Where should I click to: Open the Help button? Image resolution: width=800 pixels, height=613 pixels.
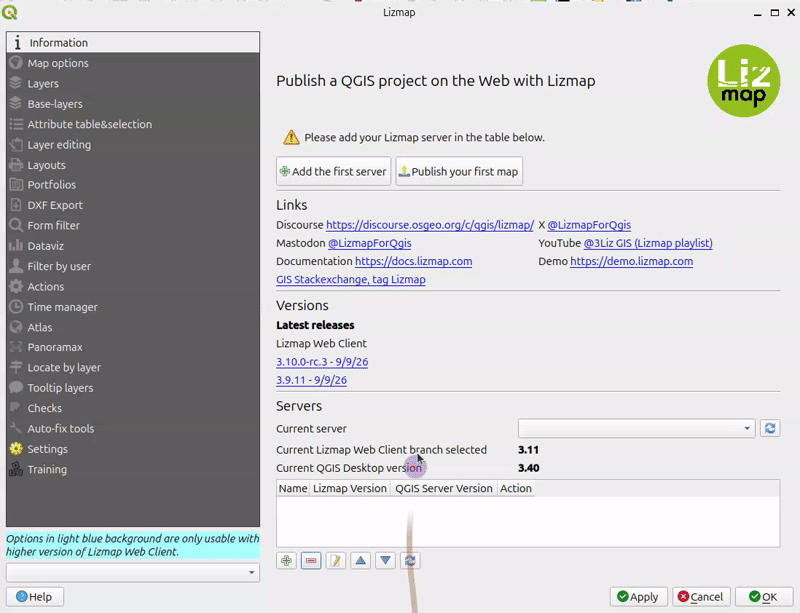(35, 597)
